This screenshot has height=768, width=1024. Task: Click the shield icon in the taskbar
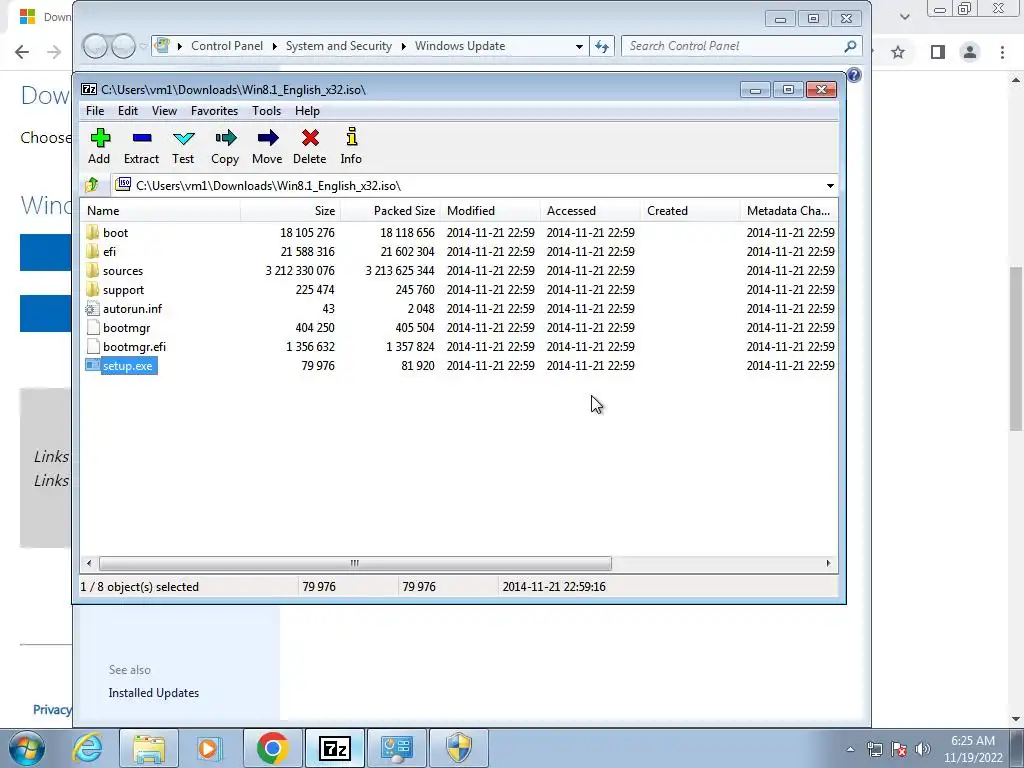(459, 748)
